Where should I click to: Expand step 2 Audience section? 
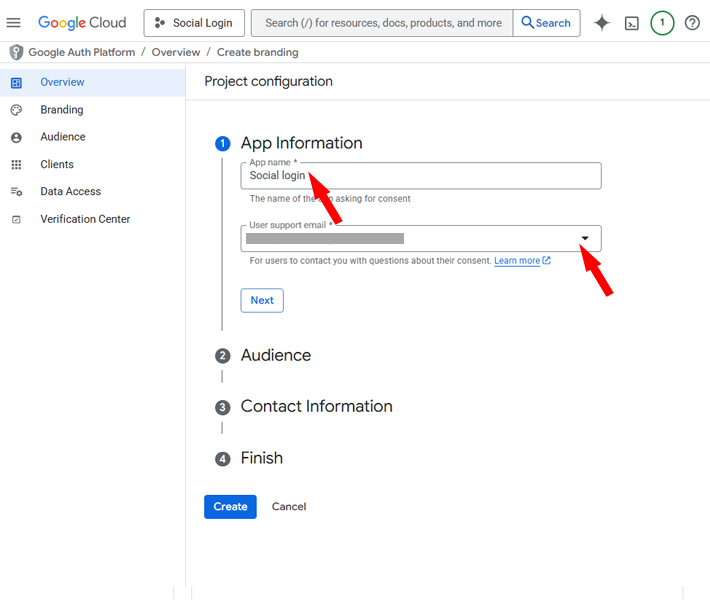[x=276, y=355]
